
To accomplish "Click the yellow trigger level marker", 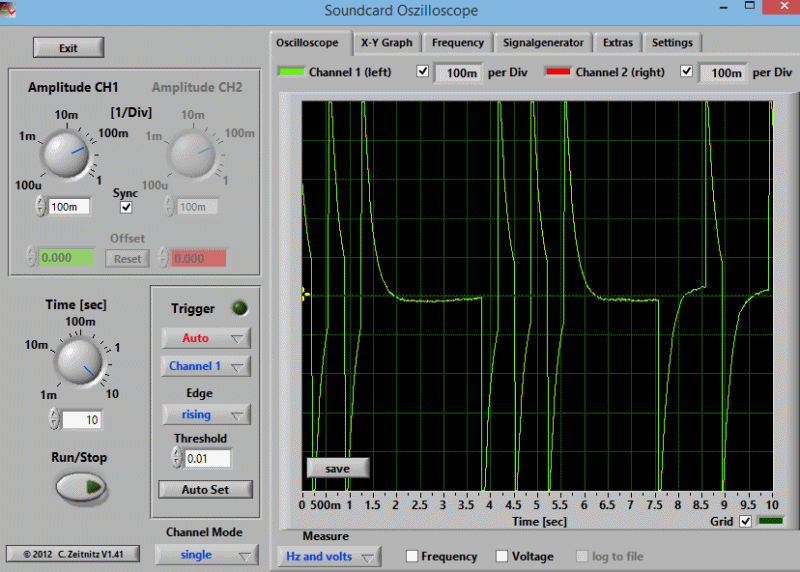I will pos(305,294).
